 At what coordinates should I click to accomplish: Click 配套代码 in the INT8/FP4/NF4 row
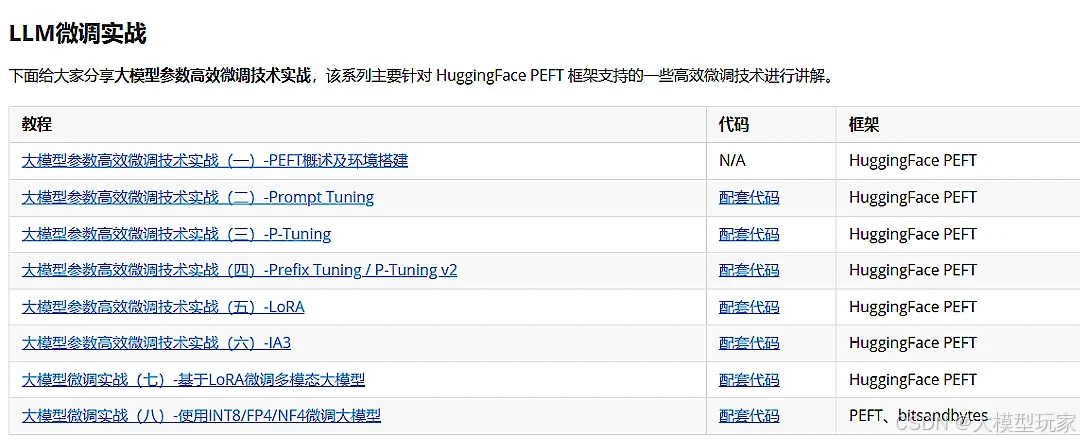point(749,415)
